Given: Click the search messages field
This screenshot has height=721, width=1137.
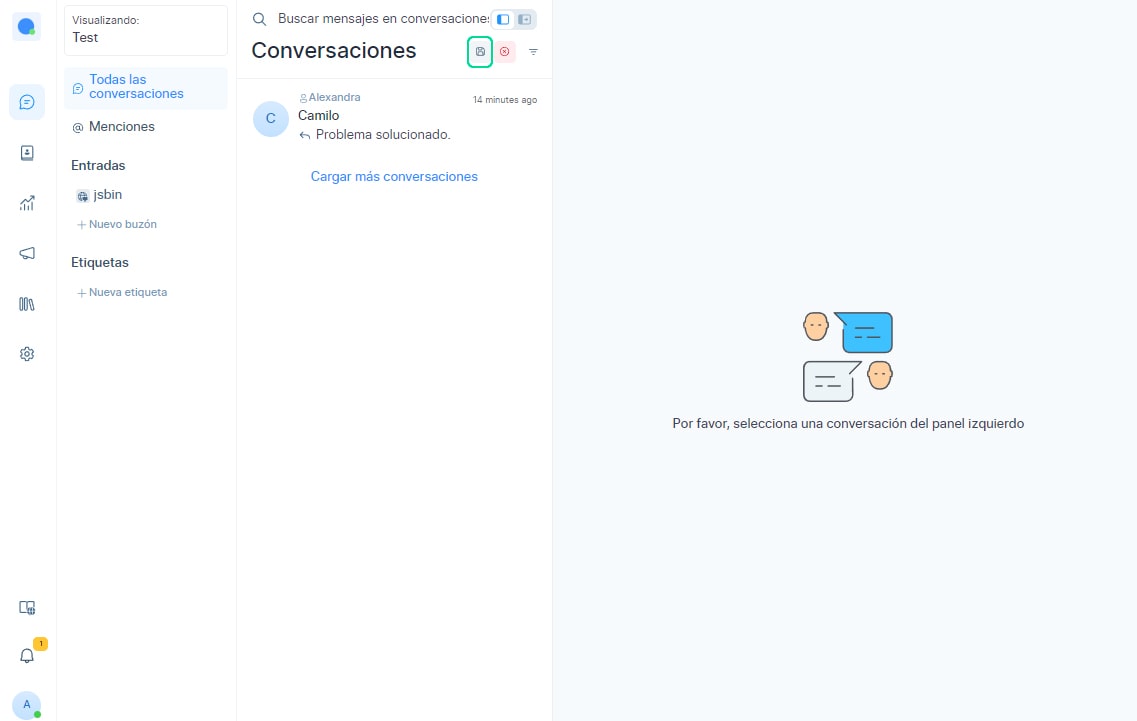Looking at the screenshot, I should [x=380, y=19].
